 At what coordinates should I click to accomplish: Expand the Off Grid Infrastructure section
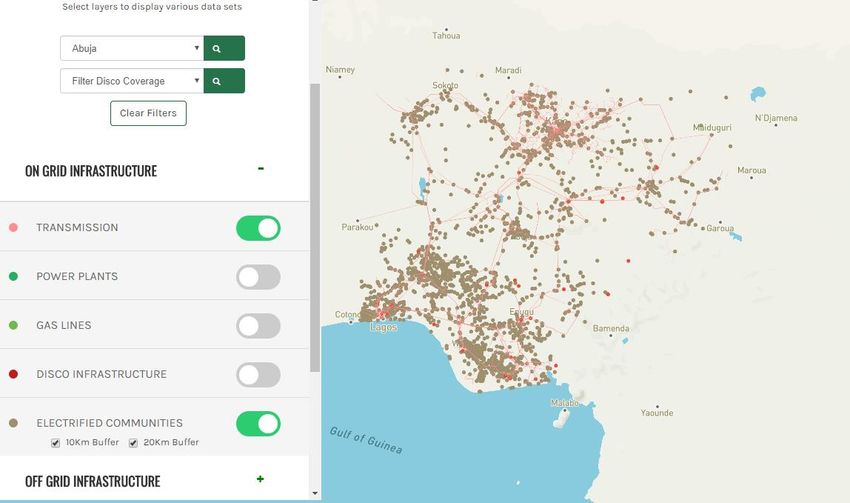click(x=260, y=479)
